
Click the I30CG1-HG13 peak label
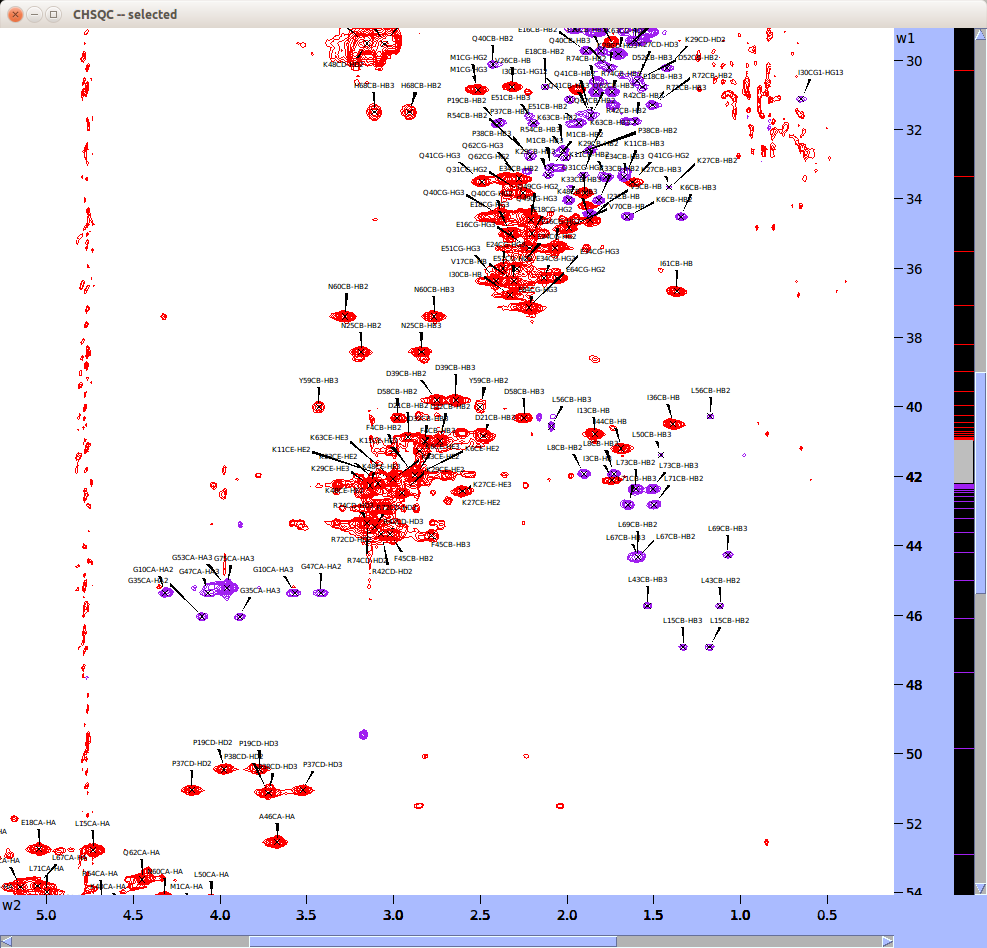pyautogui.click(x=820, y=72)
